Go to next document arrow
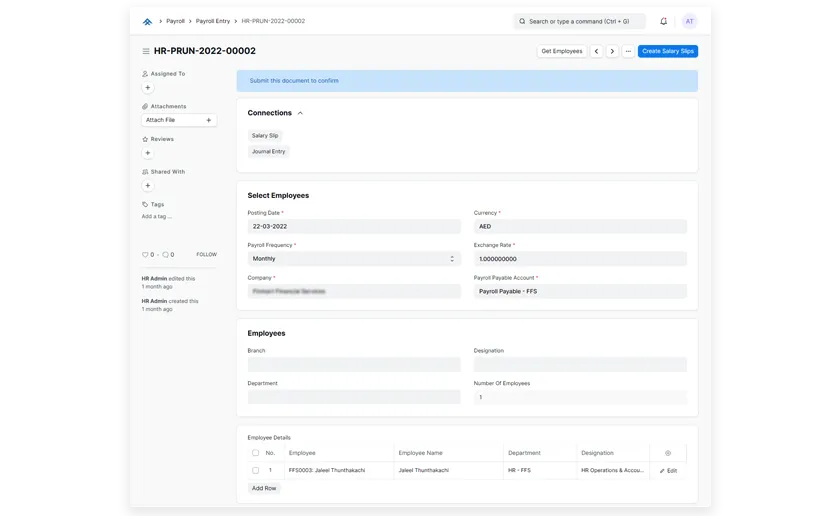 612,51
